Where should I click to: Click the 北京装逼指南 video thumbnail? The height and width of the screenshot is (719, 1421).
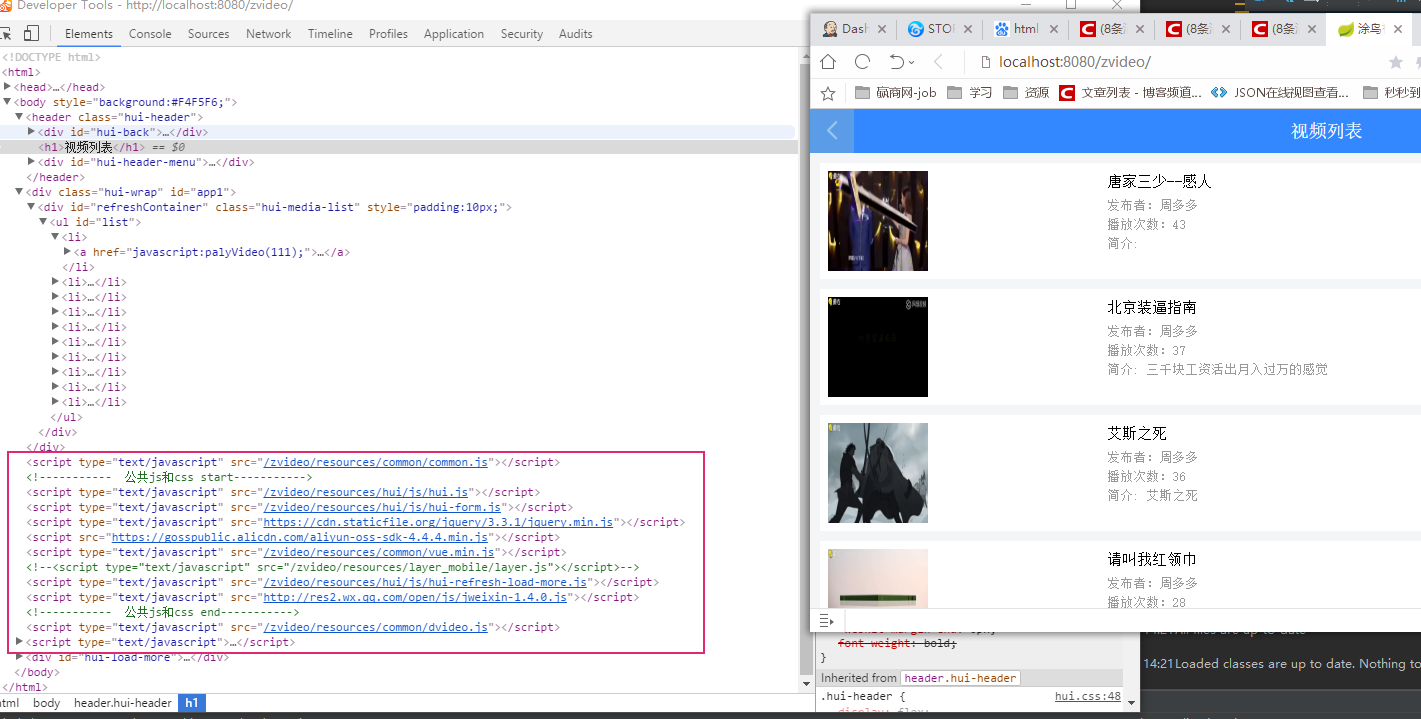[877, 346]
